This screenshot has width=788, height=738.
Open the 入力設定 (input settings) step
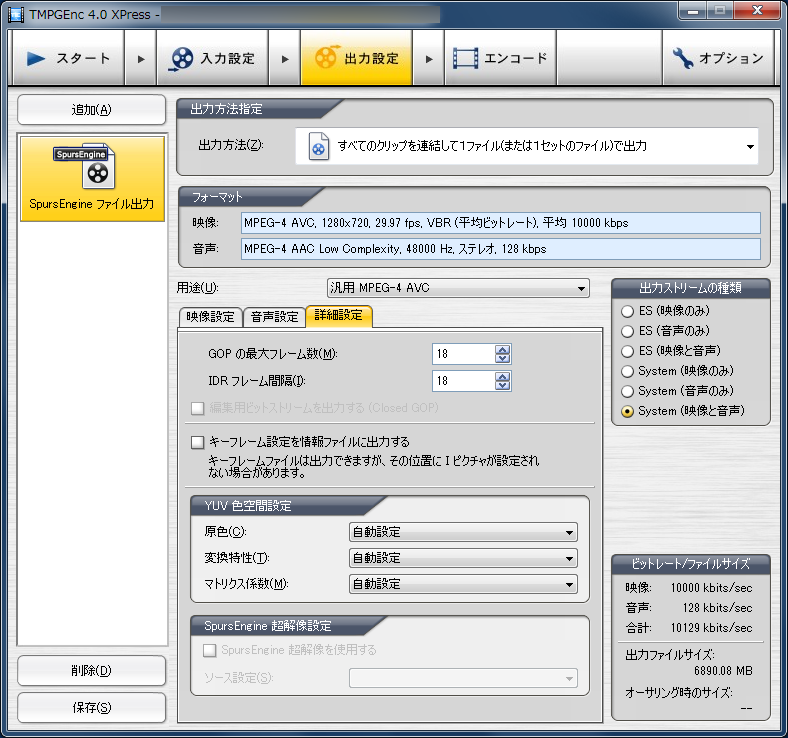click(212, 58)
